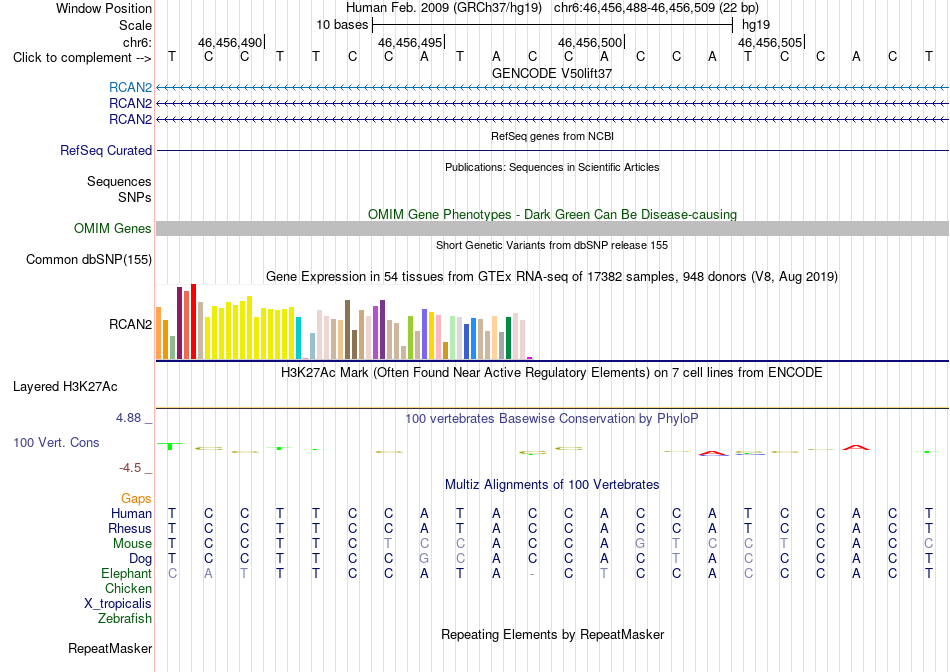950x672 pixels.
Task: Click 'Short Genetic Variants from dbSNP release 155'
Action: (x=552, y=245)
